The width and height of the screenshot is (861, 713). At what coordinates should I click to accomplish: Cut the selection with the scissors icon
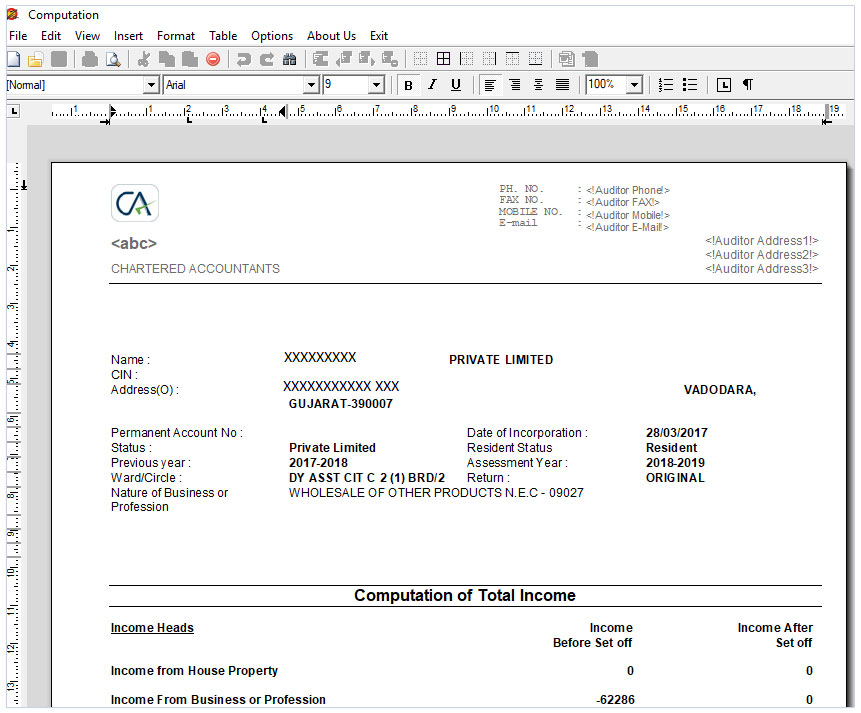tap(144, 59)
